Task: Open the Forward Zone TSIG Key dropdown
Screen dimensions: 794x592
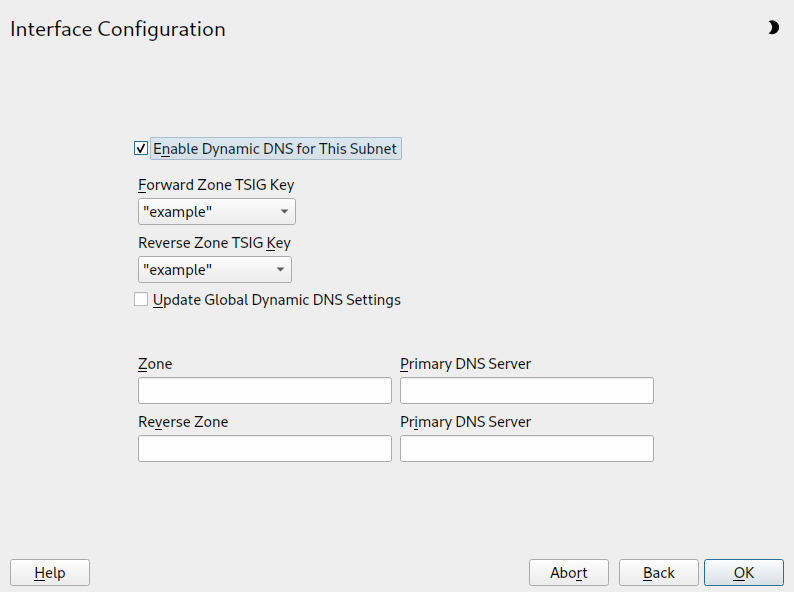Action: pos(216,212)
